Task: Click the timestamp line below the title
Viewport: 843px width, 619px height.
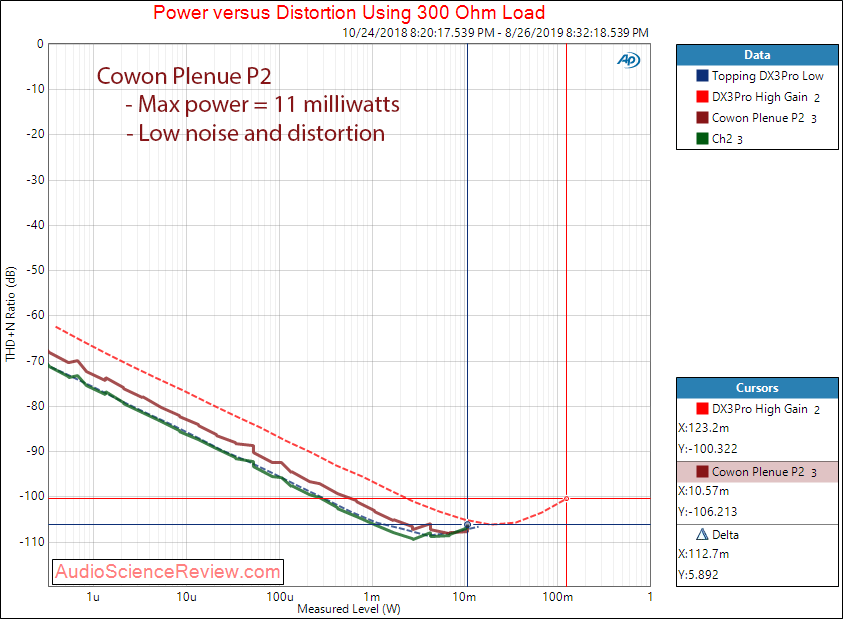Action: point(495,32)
